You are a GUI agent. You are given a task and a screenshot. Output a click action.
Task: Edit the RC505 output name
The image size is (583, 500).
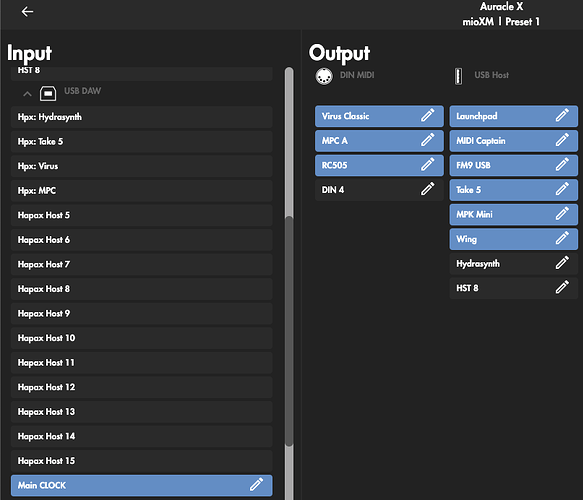(428, 165)
